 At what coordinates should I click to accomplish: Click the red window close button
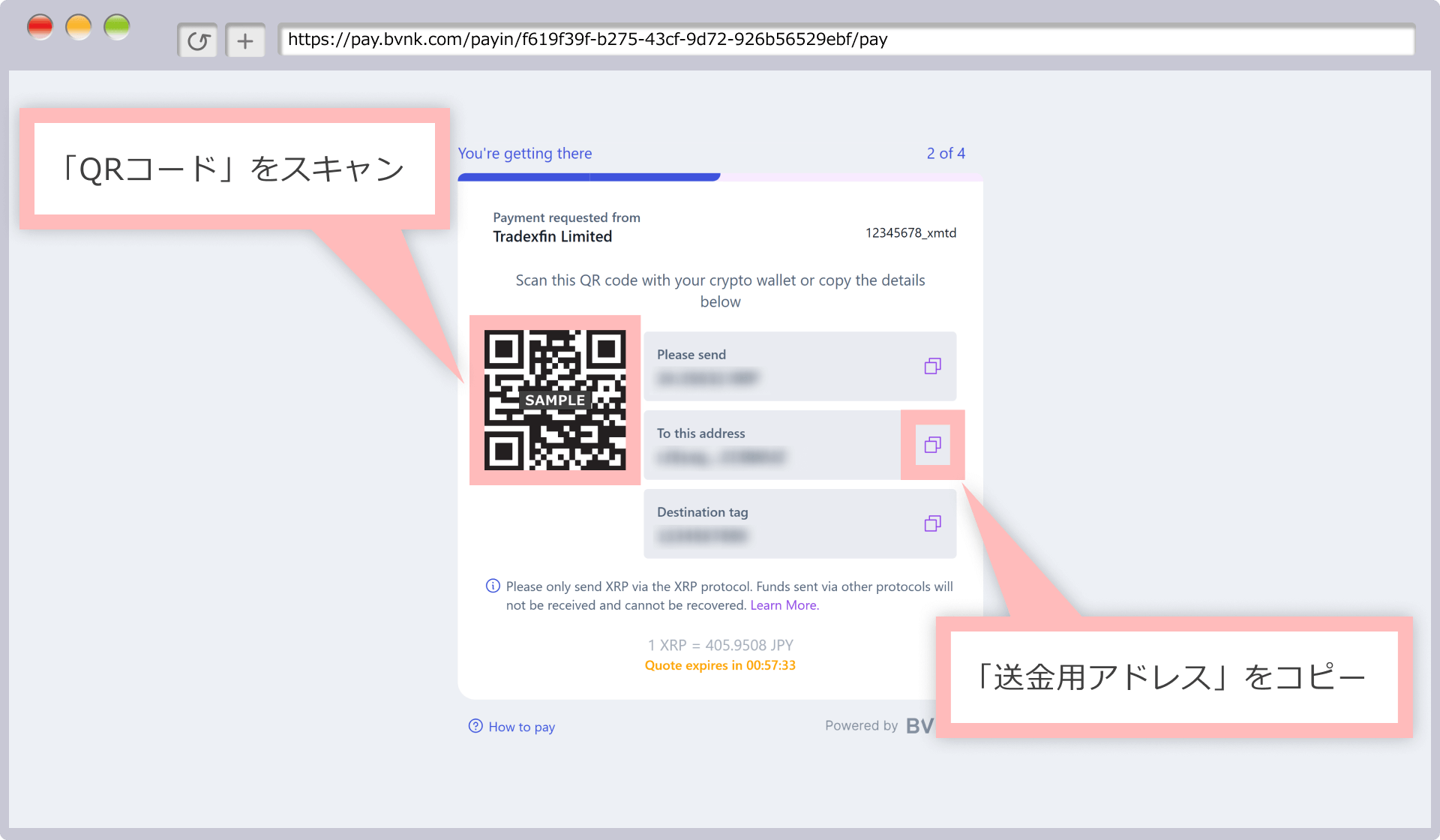point(40,28)
